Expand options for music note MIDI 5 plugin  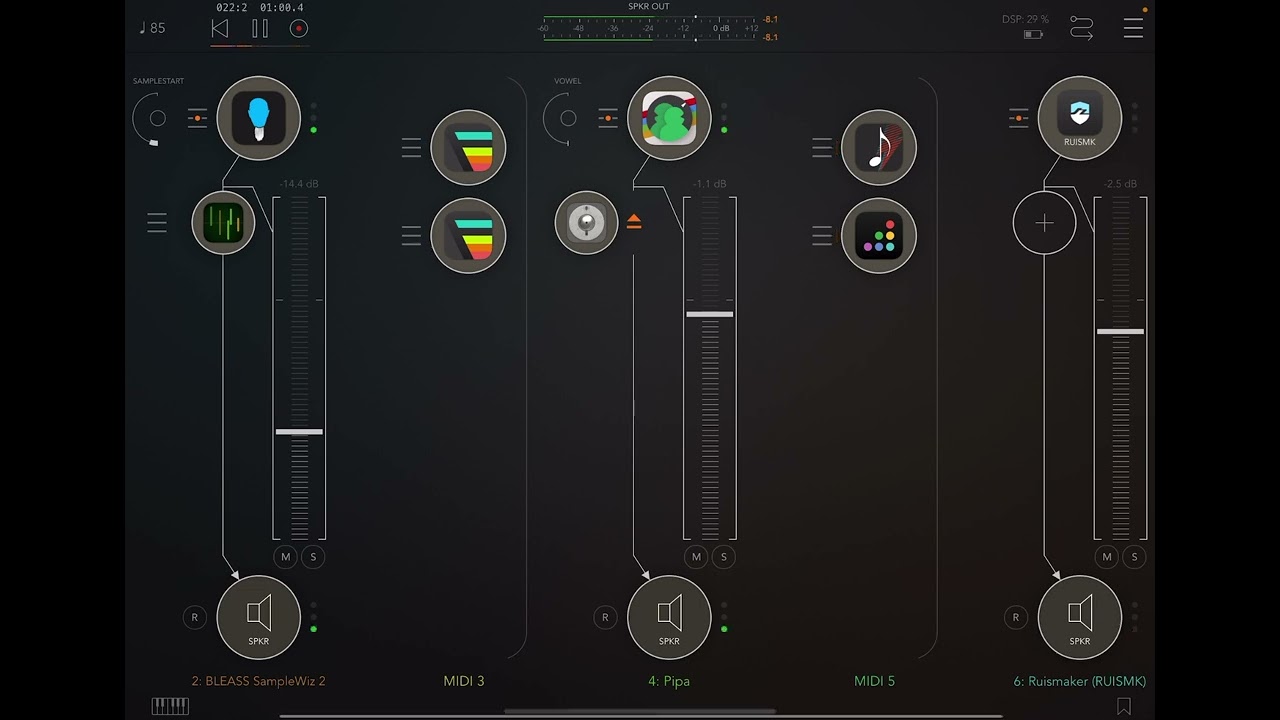coord(822,148)
